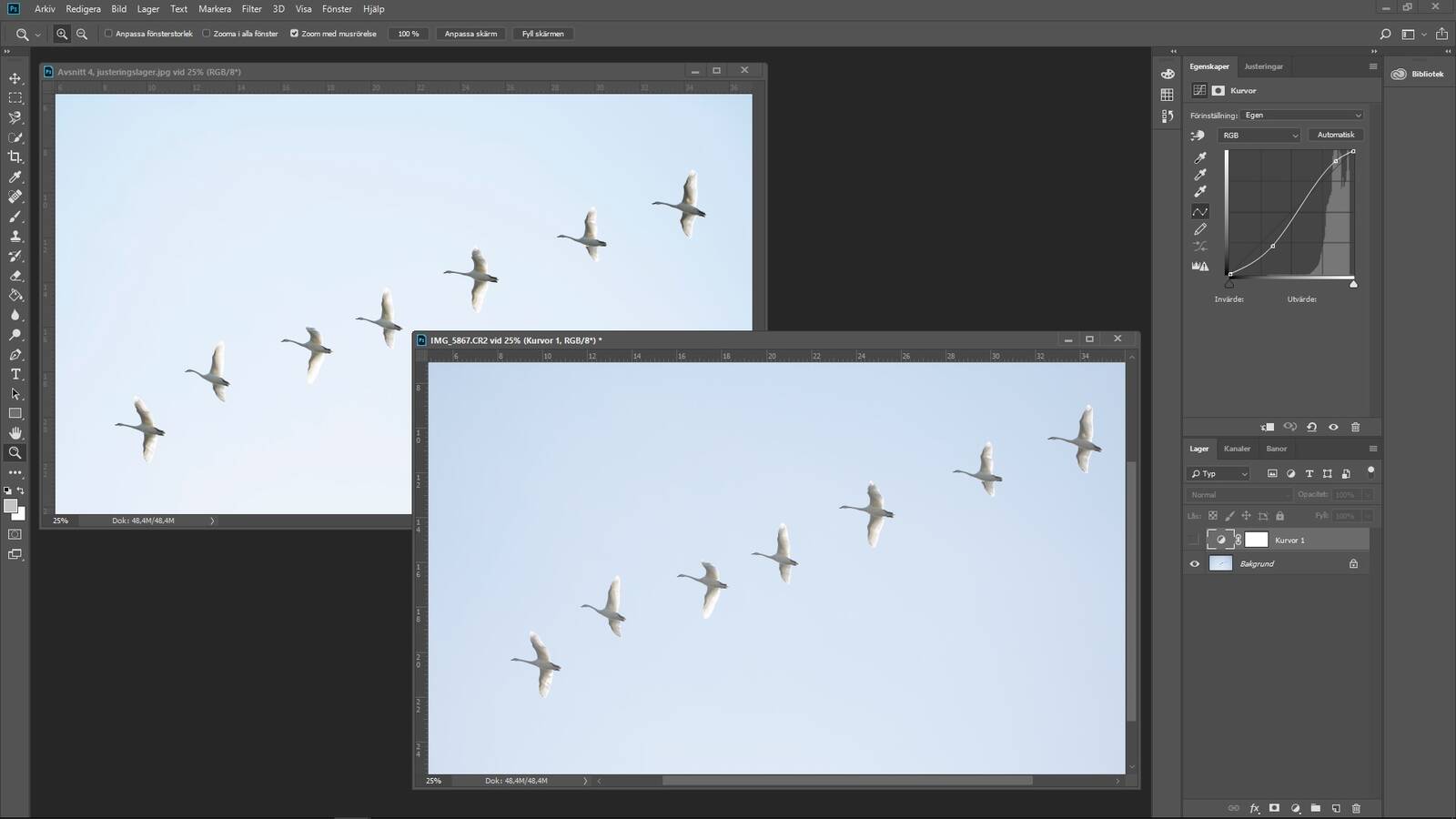Open the Förinställning preset dropdown
Screen dimensions: 1456x819
point(1302,116)
